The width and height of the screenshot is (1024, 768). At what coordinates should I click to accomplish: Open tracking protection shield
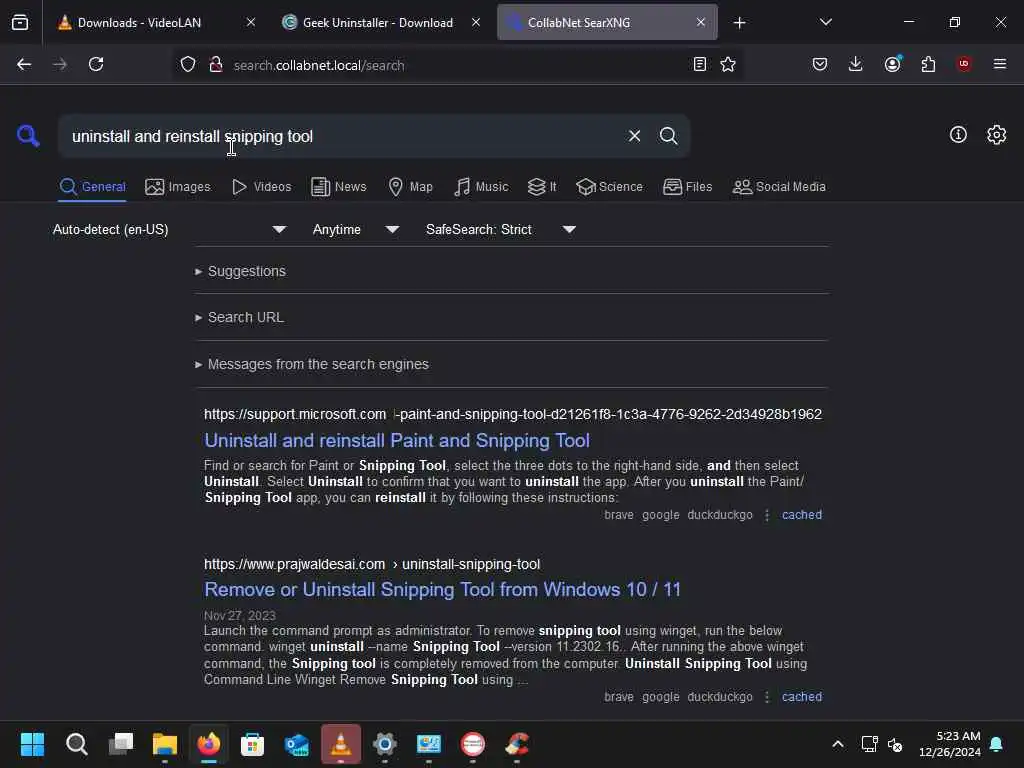tap(188, 65)
